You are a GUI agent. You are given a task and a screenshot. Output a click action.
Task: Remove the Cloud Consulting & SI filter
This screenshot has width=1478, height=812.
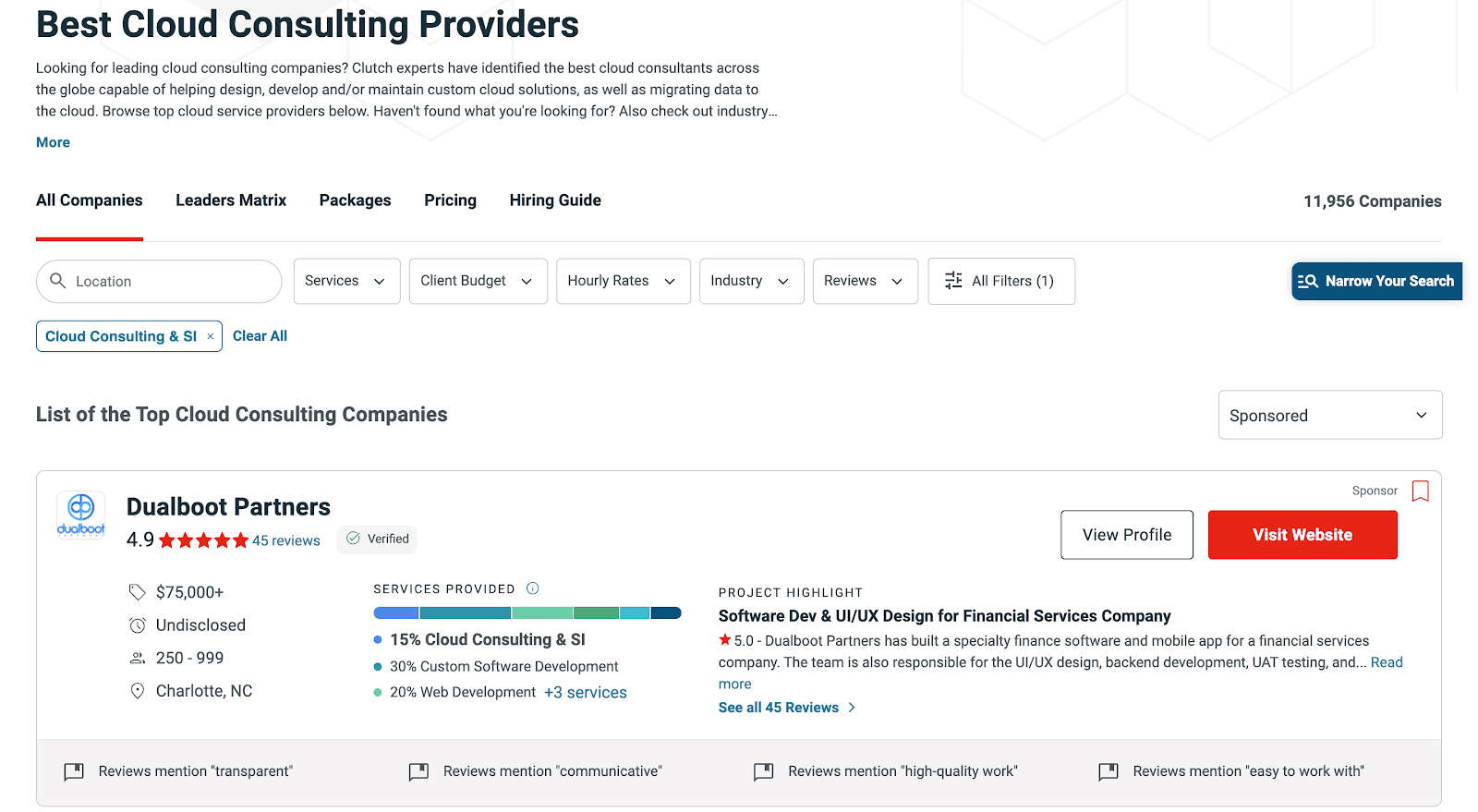point(211,336)
